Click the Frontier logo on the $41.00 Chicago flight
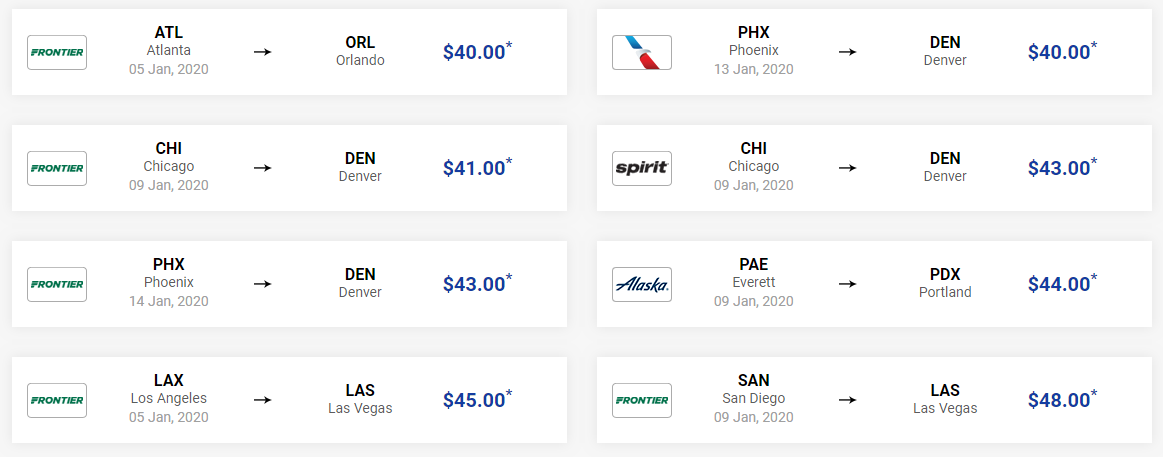Viewport: 1163px width, 457px height. click(57, 168)
